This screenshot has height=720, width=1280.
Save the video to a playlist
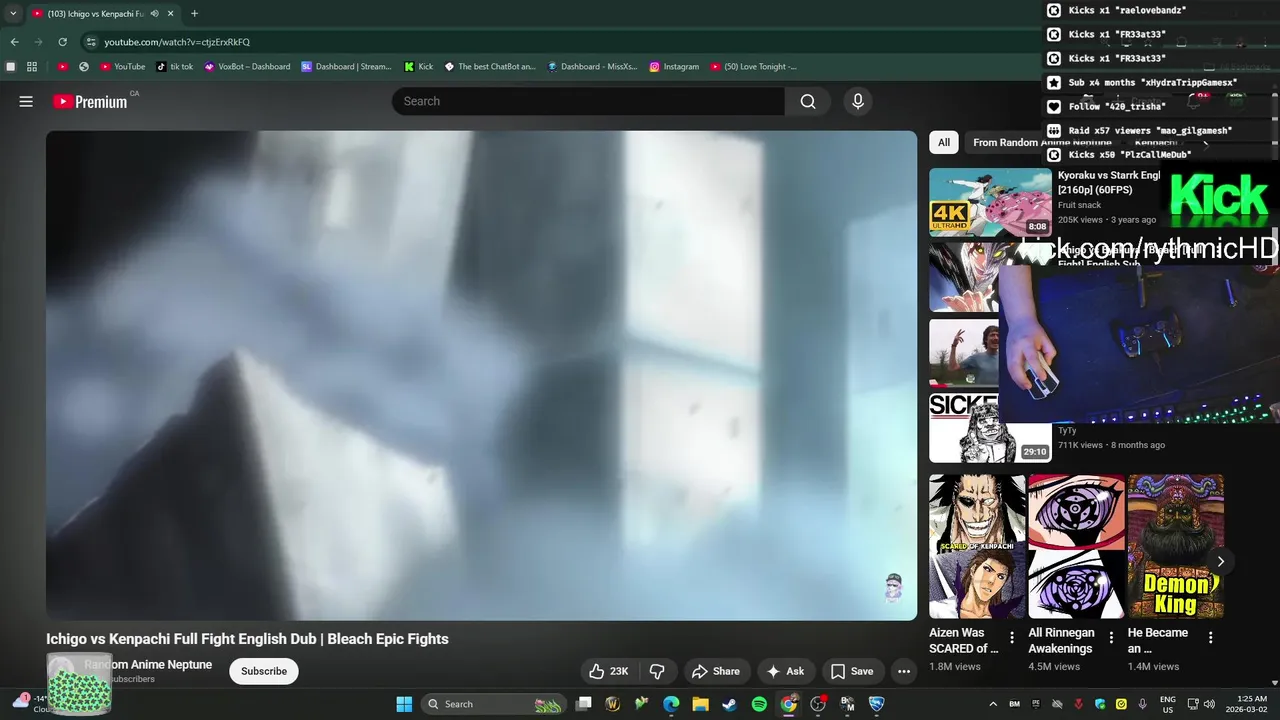tap(852, 671)
